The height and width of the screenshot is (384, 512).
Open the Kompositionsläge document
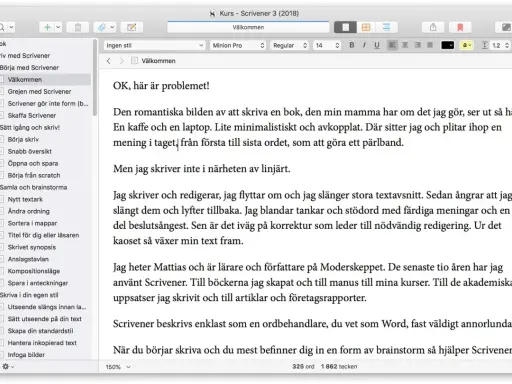[34, 271]
